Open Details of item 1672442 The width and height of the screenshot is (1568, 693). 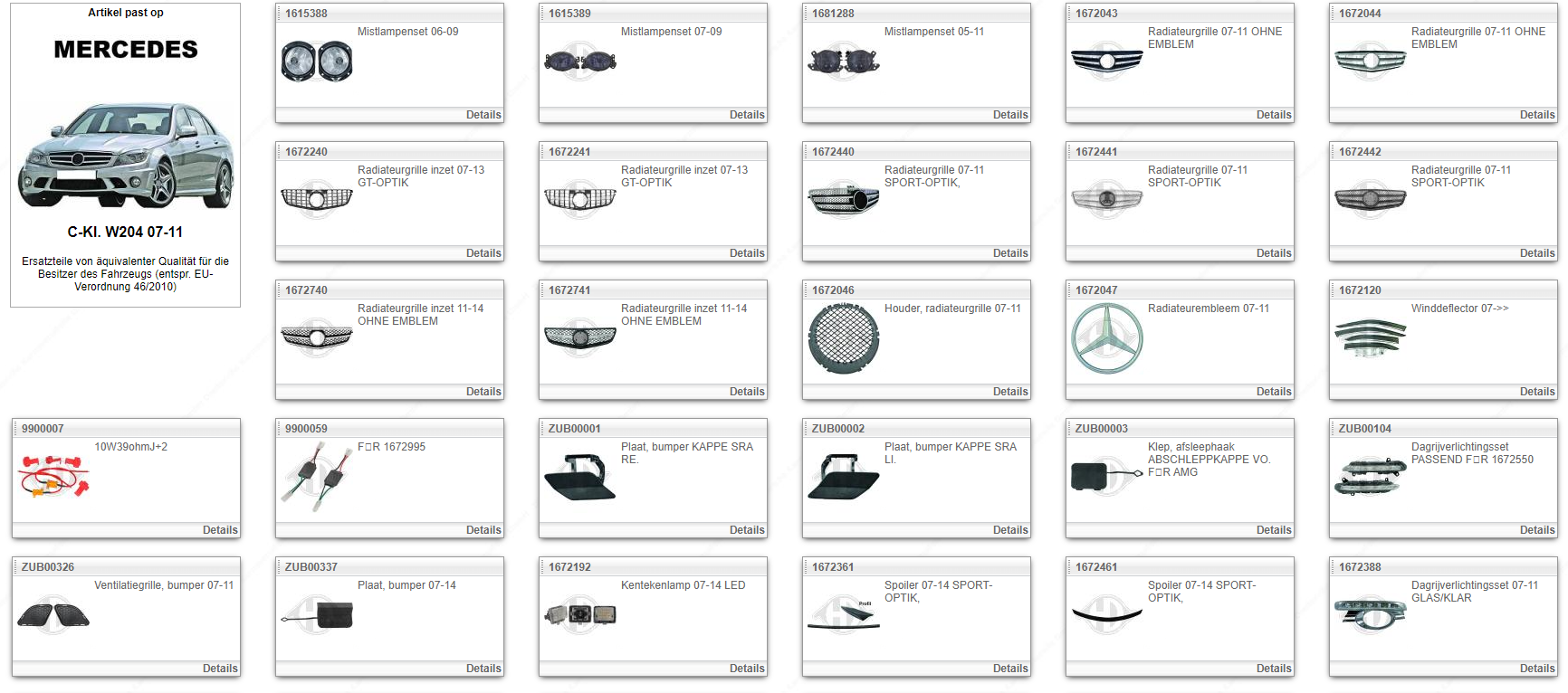click(1537, 253)
